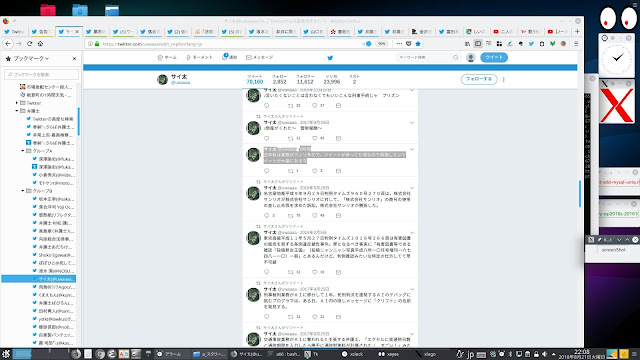Collapse the グループA bookmark folder
This screenshot has height=360, width=640.
pos(22,151)
